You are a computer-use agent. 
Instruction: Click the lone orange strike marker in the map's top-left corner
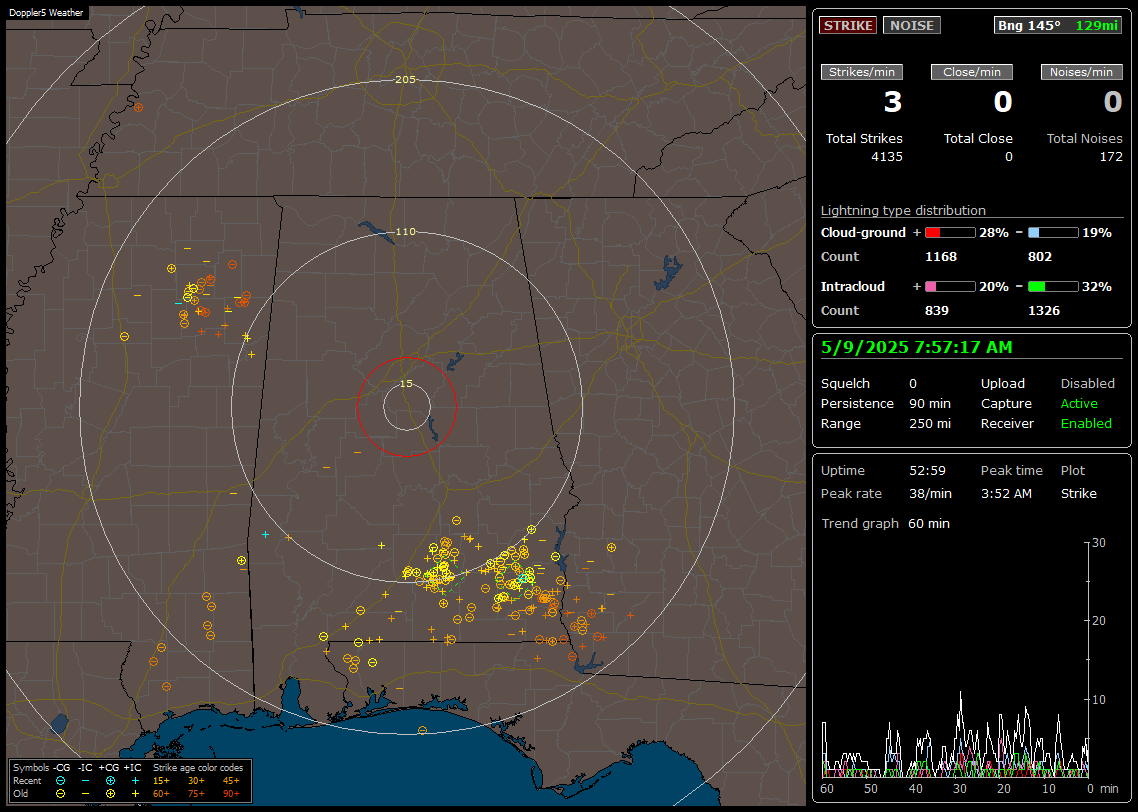tap(138, 108)
